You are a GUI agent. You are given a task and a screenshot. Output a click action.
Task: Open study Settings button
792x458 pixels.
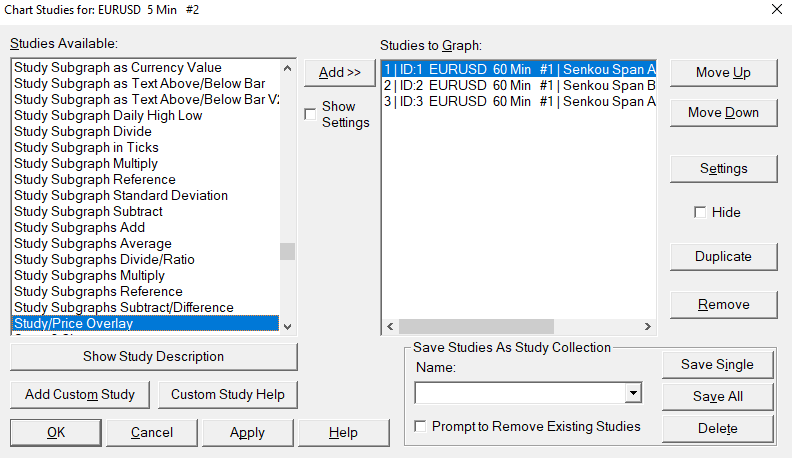point(723,168)
